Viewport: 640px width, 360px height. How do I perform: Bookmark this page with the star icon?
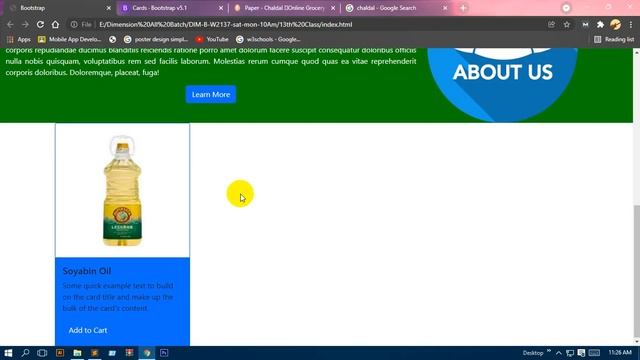coord(567,24)
